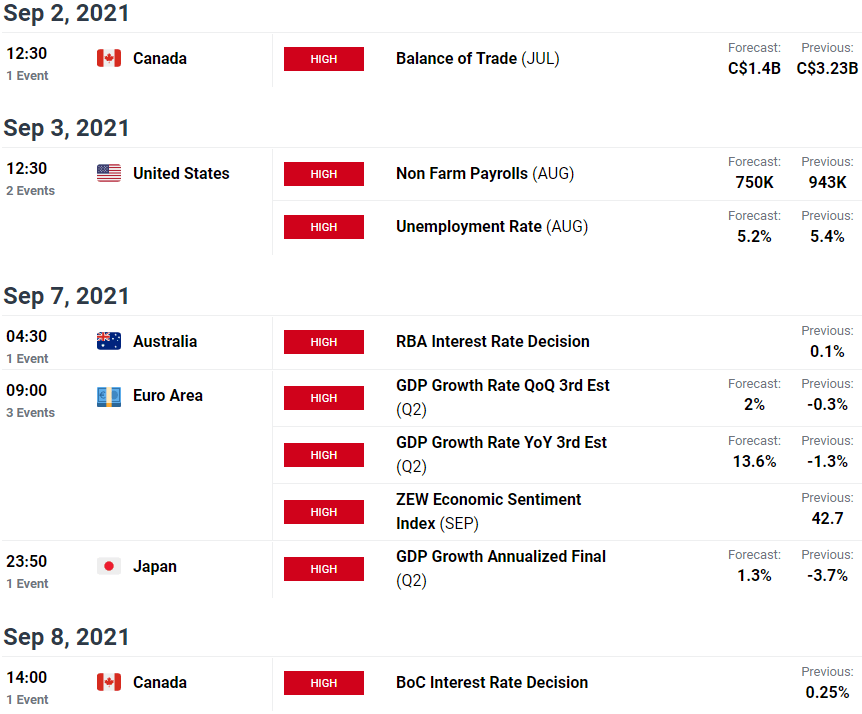Viewport: 862px width, 714px height.
Task: Click the Non Farm Payrolls 750K forecast
Action: click(x=754, y=182)
